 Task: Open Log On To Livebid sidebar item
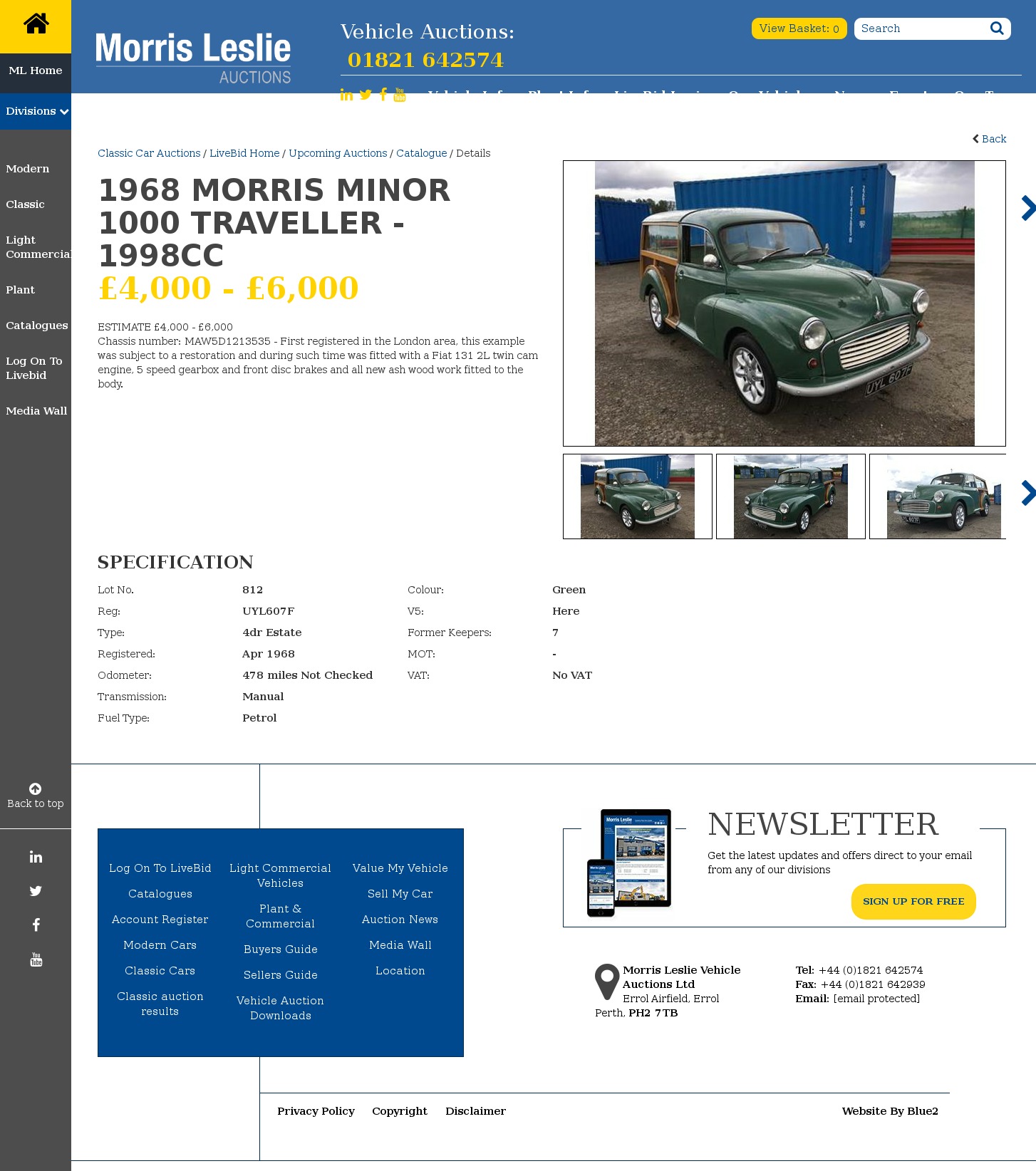pos(34,368)
